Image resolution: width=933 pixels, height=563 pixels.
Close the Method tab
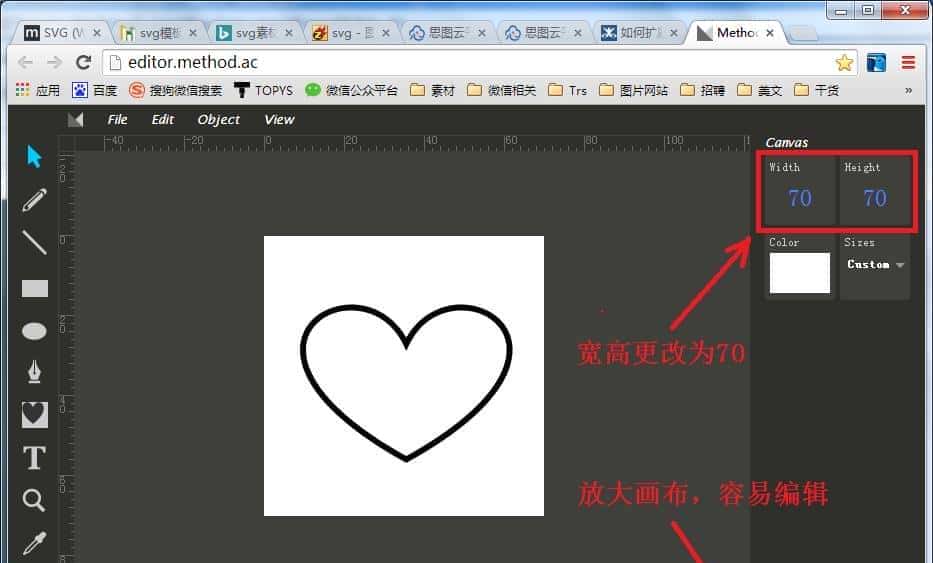point(770,33)
